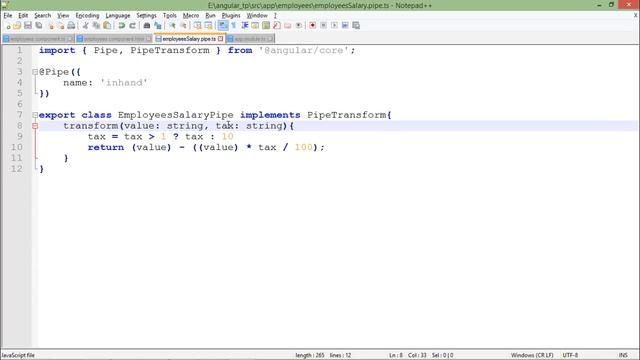Toggle the Document Map panel icon
The width and height of the screenshot is (640, 360).
pos(266,26)
